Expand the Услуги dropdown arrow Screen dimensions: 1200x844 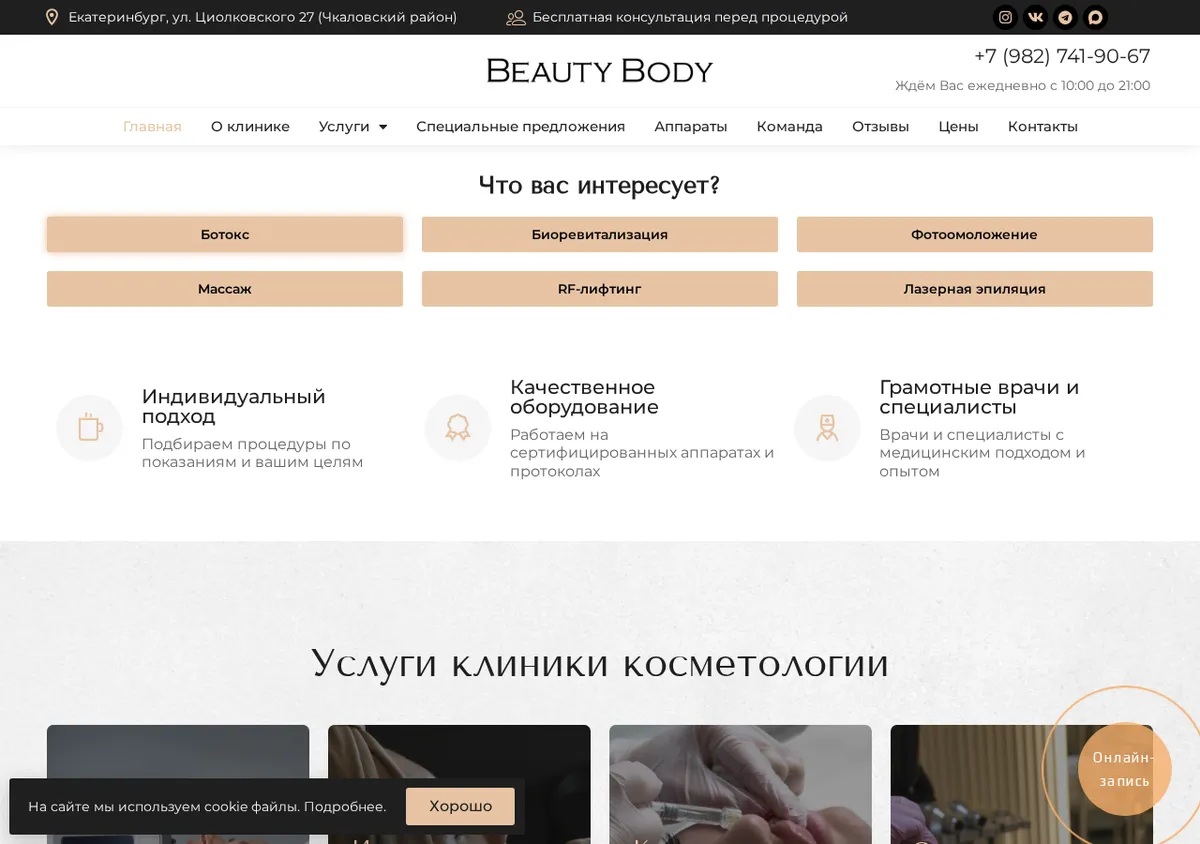(383, 127)
